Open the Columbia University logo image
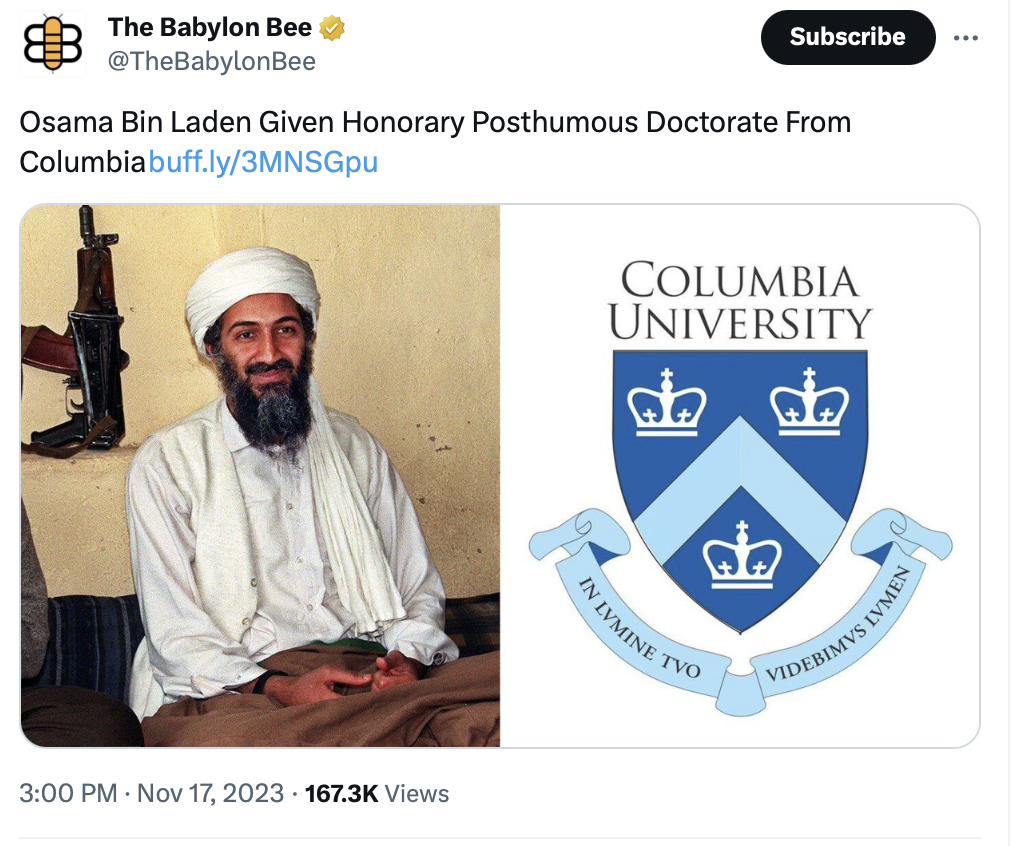Image resolution: width=1016 pixels, height=846 pixels. click(740, 475)
